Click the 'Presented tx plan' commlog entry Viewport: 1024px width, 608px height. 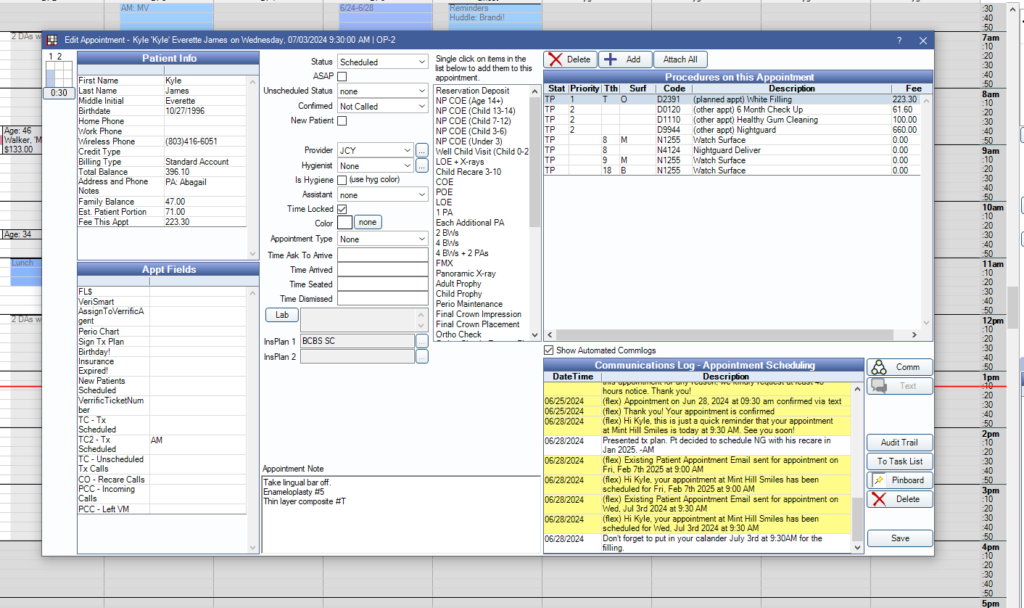coord(697,445)
